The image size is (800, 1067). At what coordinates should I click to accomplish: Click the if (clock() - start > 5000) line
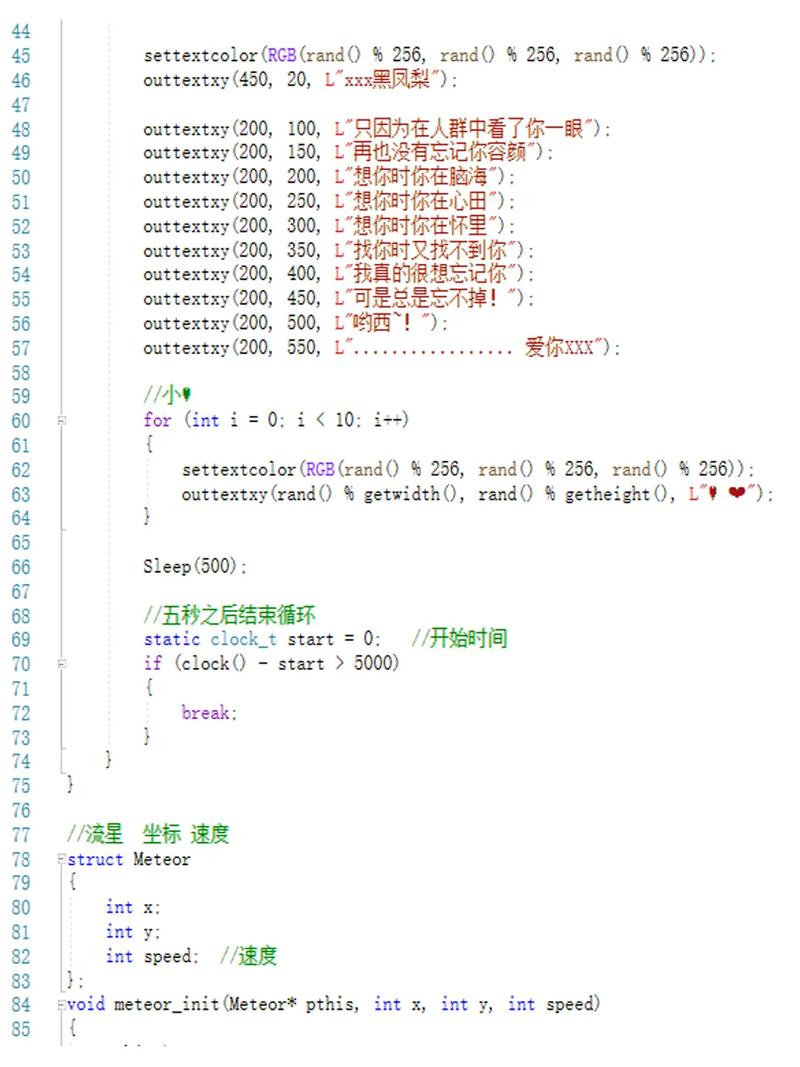[x=271, y=663]
